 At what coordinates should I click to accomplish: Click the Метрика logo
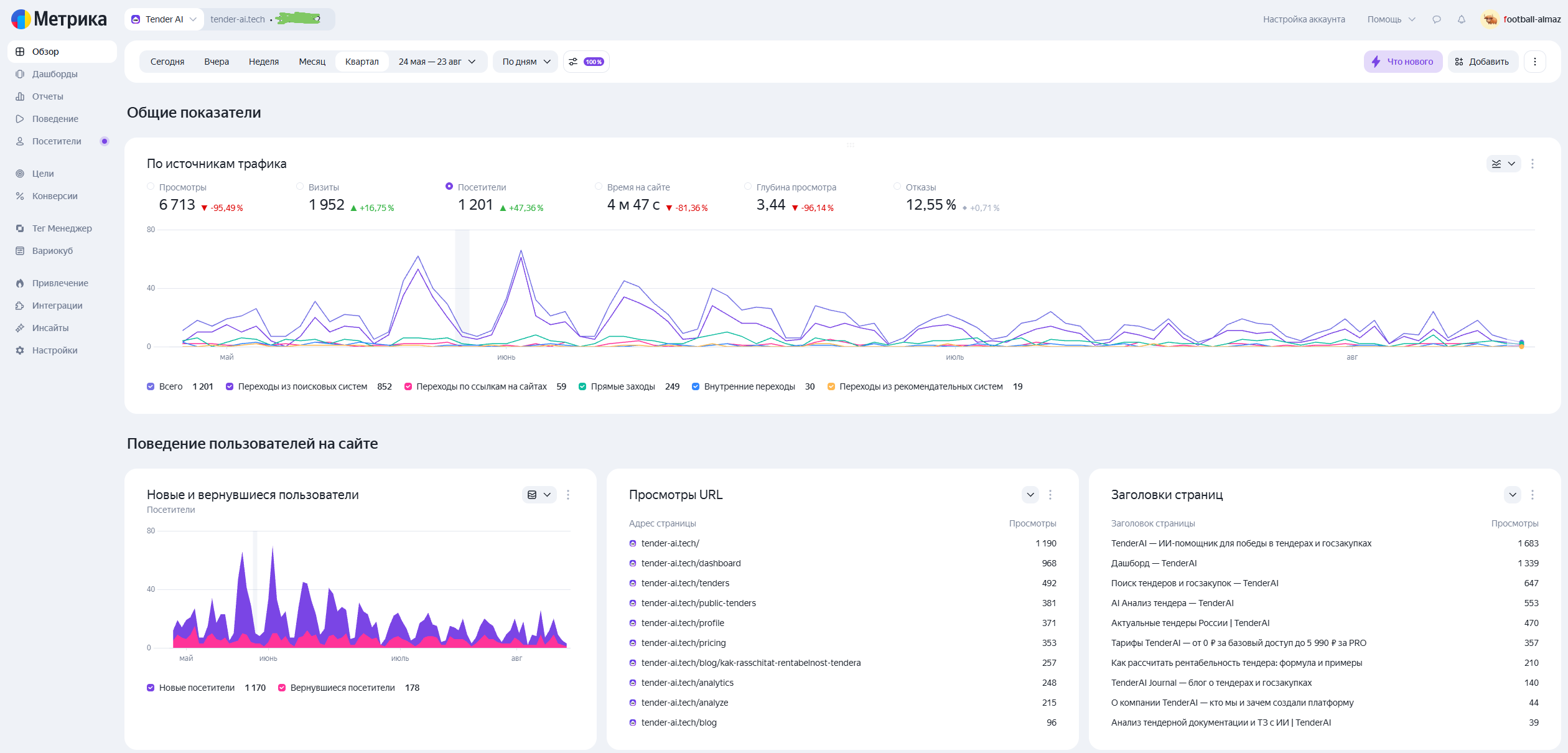tap(59, 19)
